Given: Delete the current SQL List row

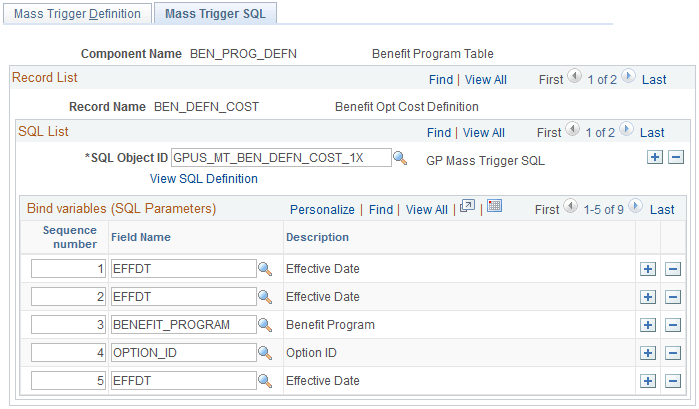Looking at the screenshot, I should (676, 157).
